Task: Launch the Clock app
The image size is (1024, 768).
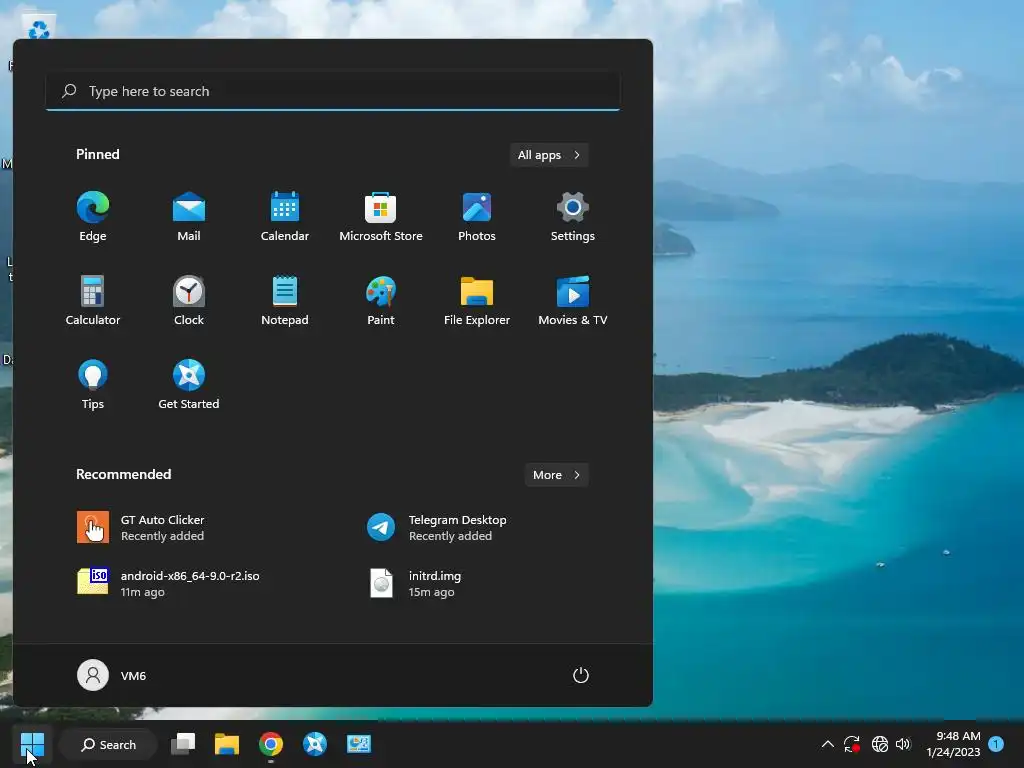Action: [x=189, y=301]
